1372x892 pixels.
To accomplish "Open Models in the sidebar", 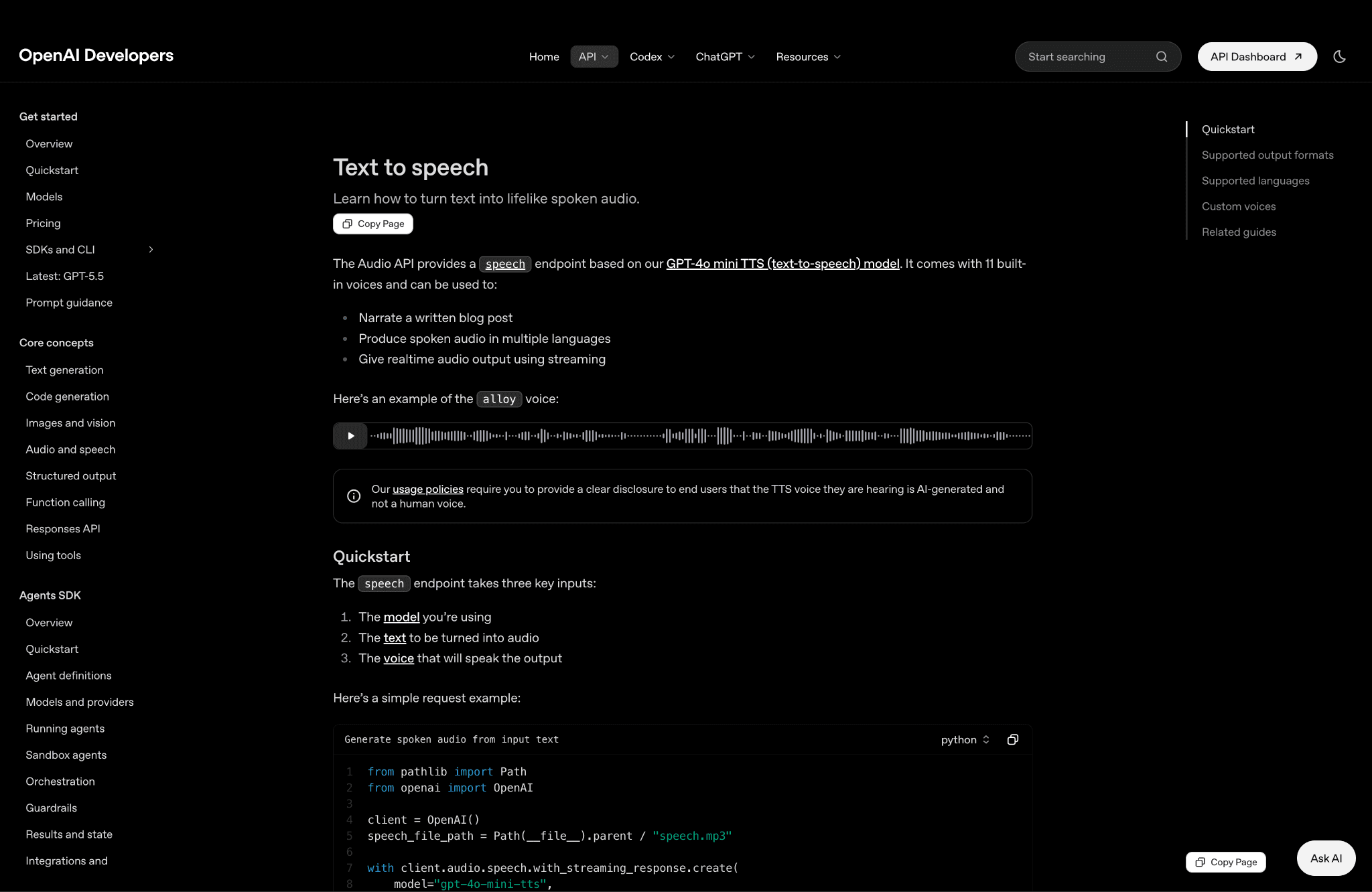I will [x=44, y=197].
